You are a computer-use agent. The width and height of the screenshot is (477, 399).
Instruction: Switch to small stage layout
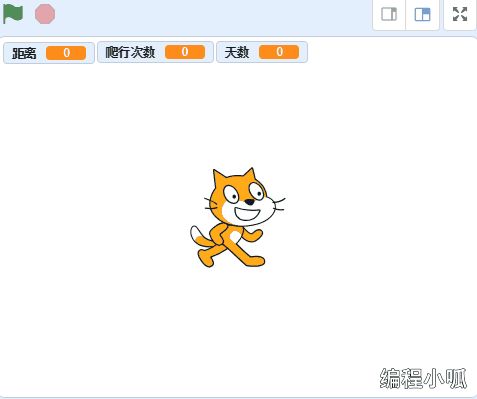pyautogui.click(x=389, y=14)
